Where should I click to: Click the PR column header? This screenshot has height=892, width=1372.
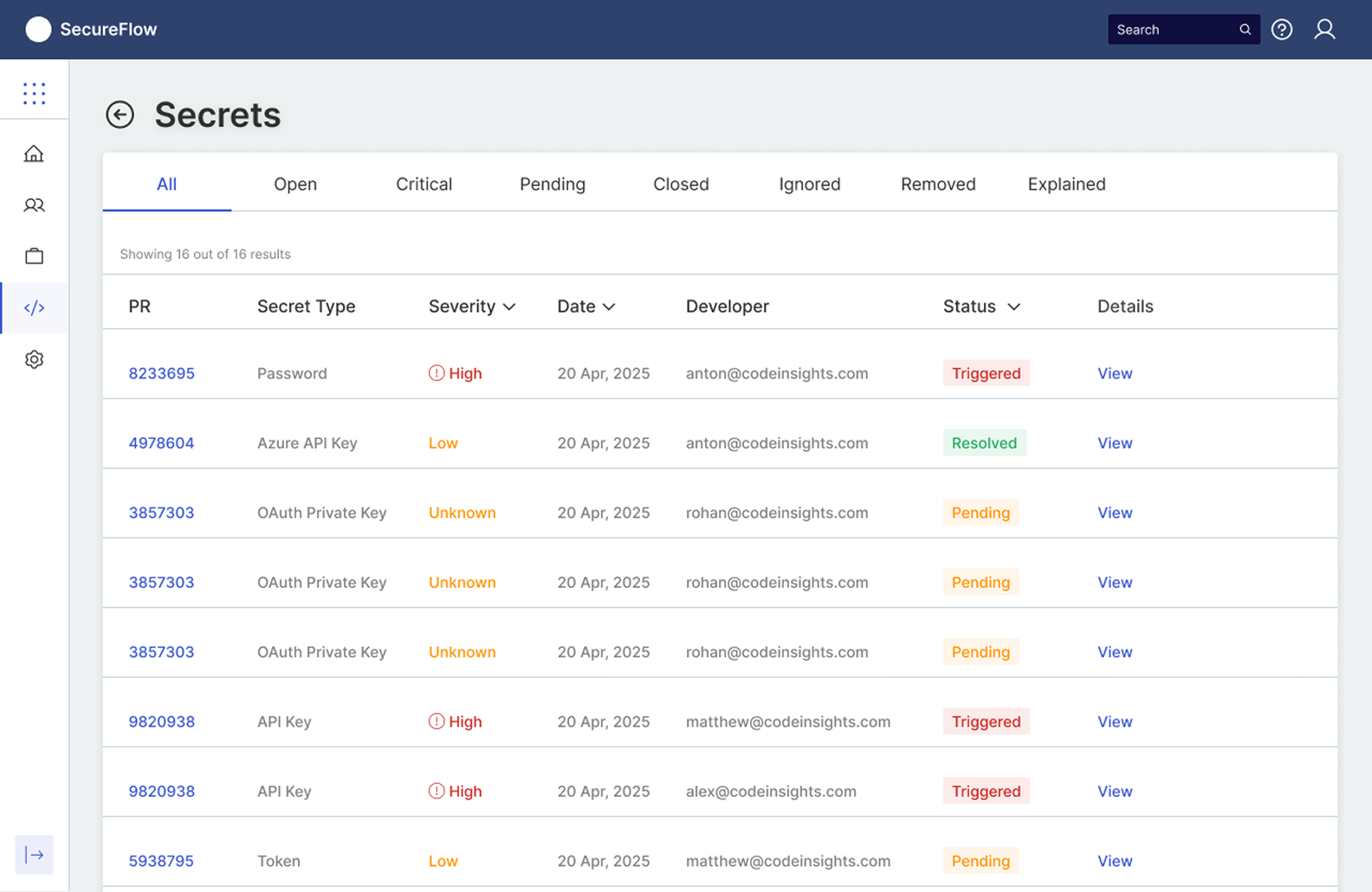pos(139,307)
